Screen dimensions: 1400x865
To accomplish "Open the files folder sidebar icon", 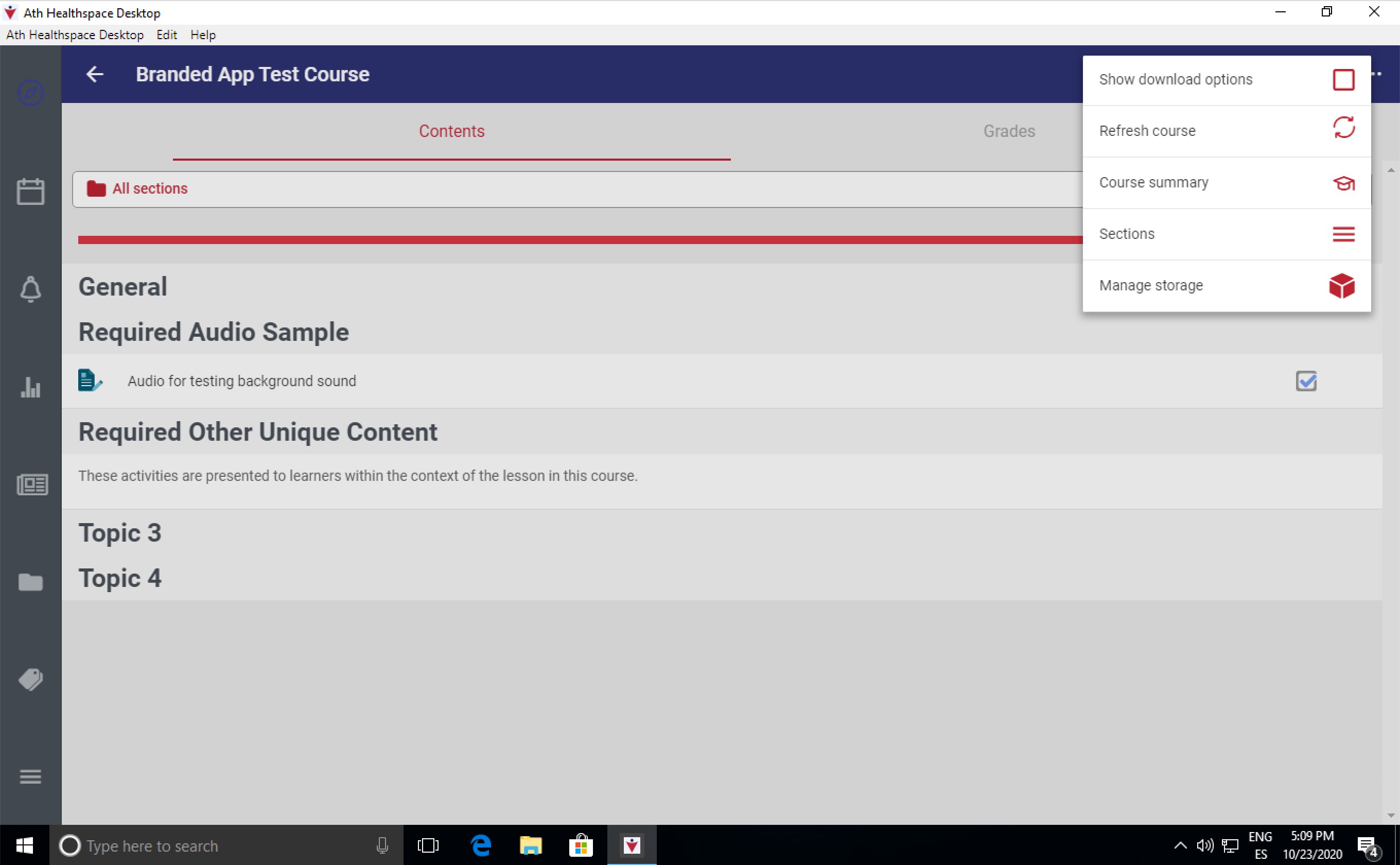I will pos(30,582).
